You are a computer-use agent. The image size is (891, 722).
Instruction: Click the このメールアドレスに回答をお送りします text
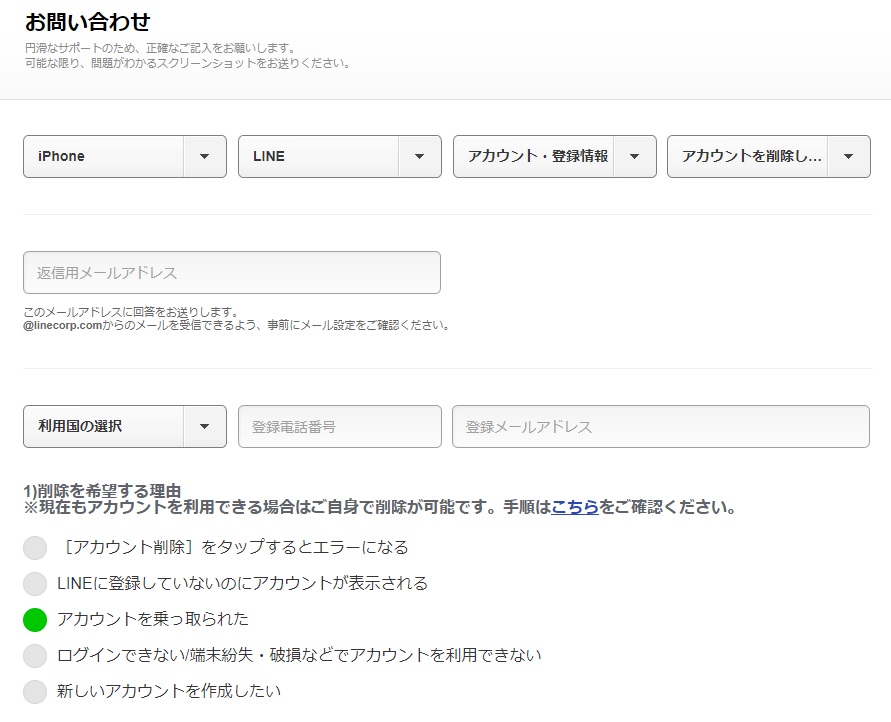pos(131,312)
